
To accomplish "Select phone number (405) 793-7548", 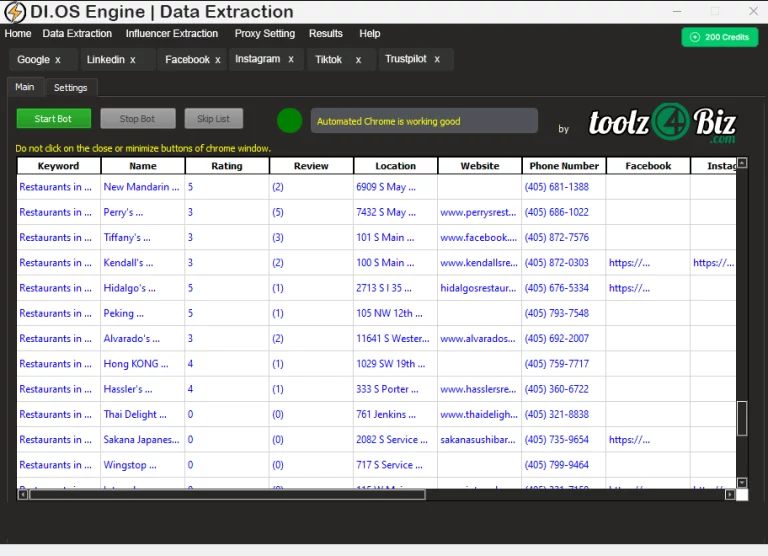I will (x=564, y=314).
